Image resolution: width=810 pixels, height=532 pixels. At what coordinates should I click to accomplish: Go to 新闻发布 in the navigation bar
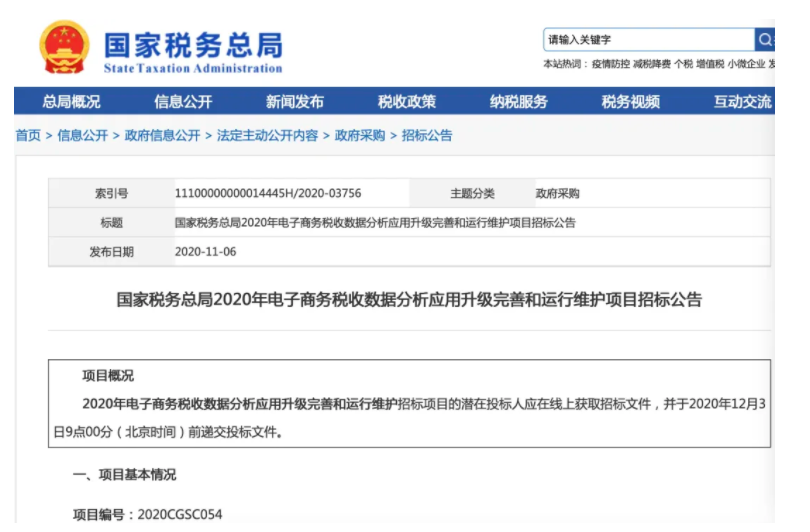pyautogui.click(x=295, y=102)
